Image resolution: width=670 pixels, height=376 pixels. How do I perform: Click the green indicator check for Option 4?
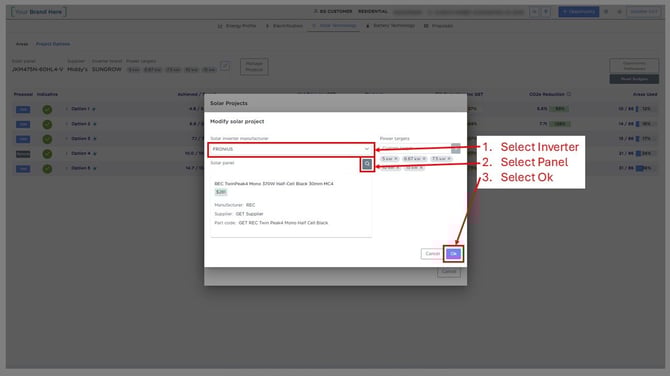coord(47,154)
